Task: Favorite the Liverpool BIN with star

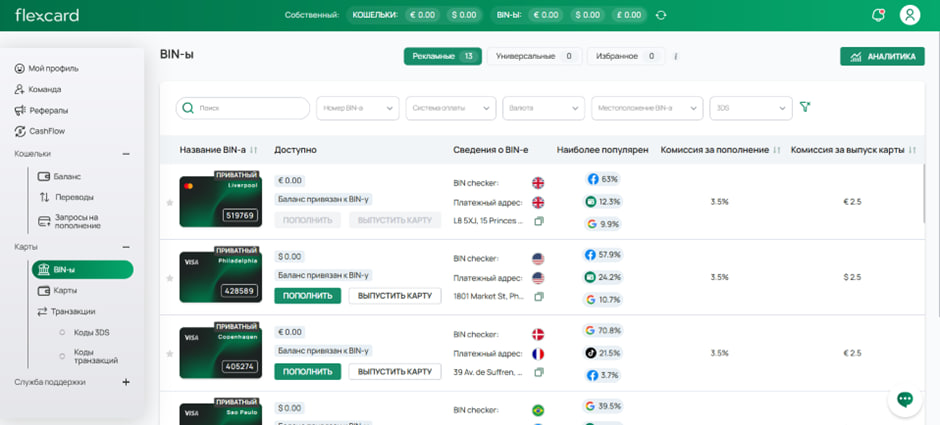Action: coord(169,202)
